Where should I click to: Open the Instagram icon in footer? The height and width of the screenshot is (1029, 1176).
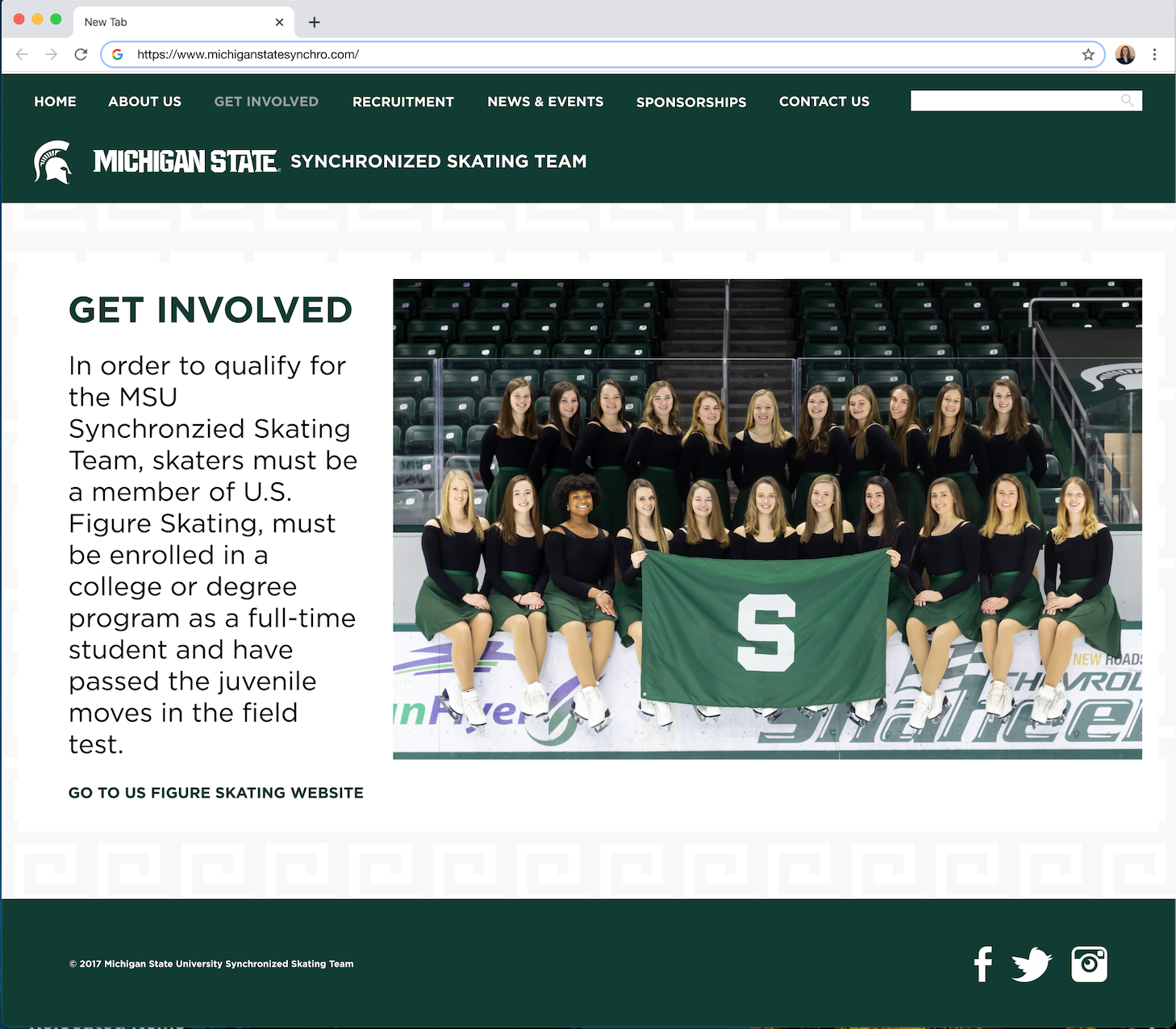[x=1089, y=964]
